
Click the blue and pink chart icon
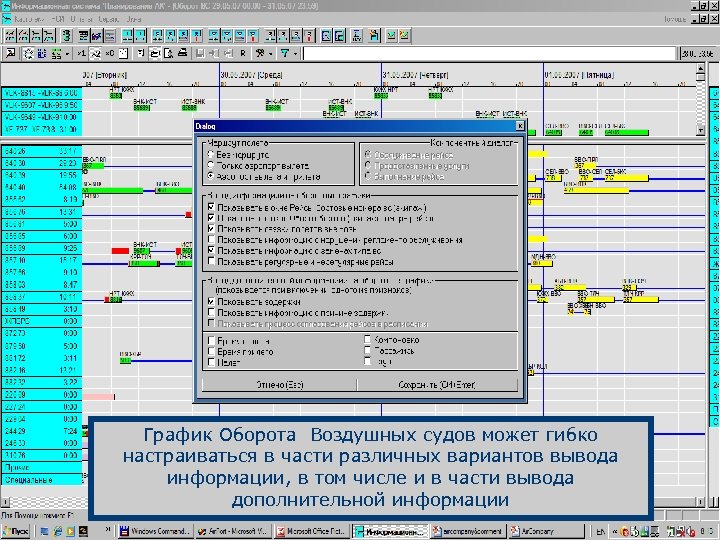click(96, 35)
